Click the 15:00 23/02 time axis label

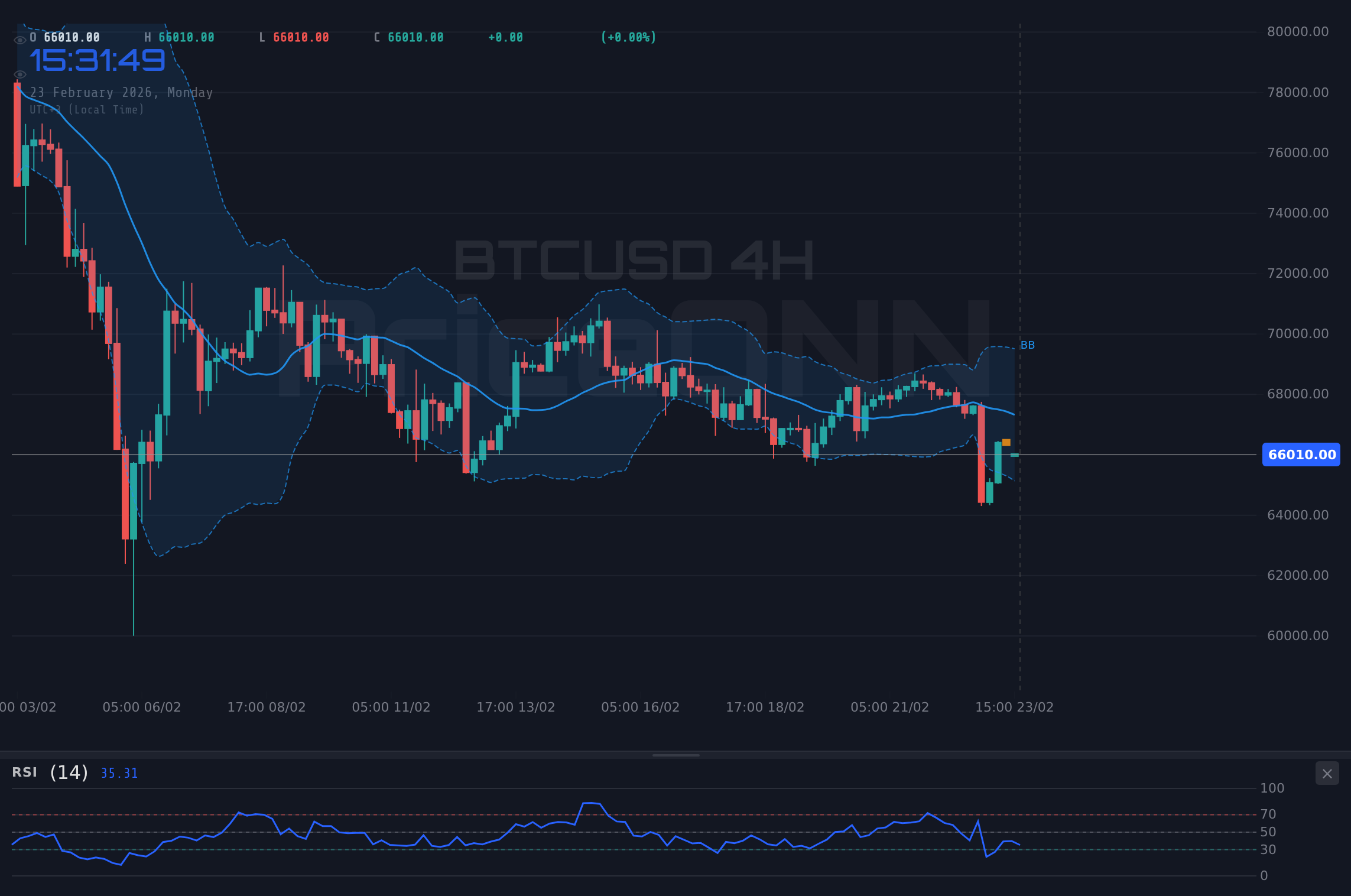pos(1015,707)
